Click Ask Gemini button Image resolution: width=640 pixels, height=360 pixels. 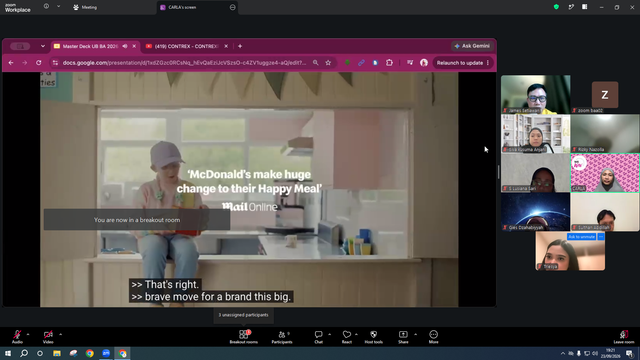472,46
